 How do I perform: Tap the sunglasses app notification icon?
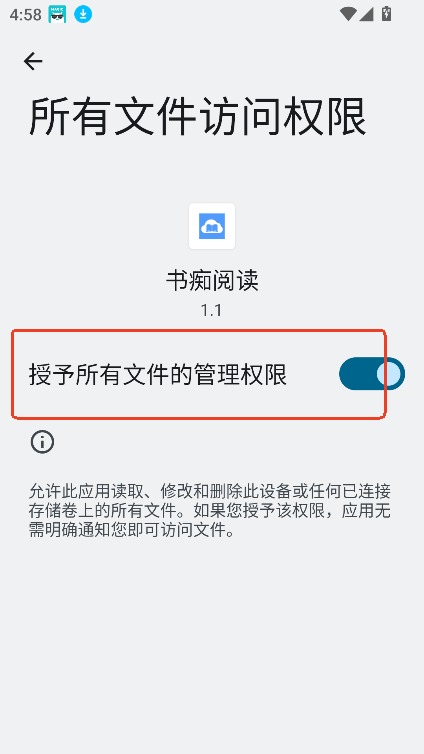(57, 14)
